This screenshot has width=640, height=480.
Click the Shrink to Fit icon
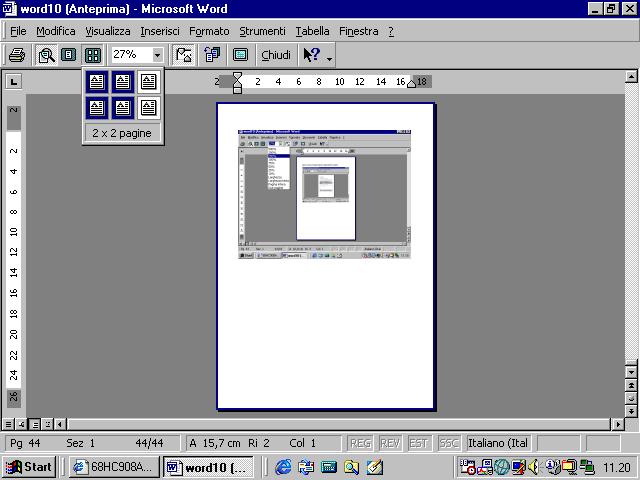pyautogui.click(x=212, y=55)
